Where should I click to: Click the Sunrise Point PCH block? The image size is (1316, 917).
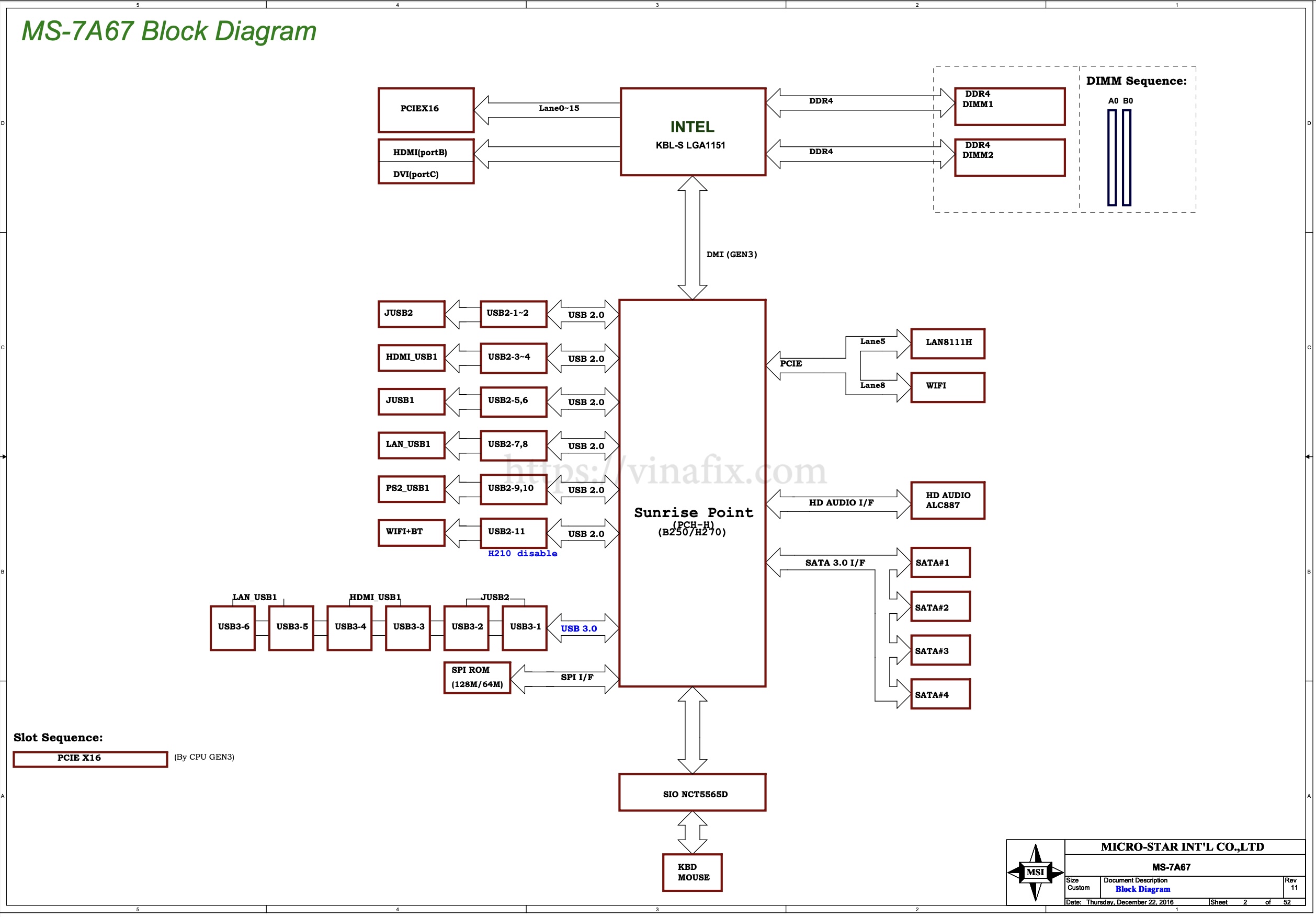pyautogui.click(x=693, y=493)
